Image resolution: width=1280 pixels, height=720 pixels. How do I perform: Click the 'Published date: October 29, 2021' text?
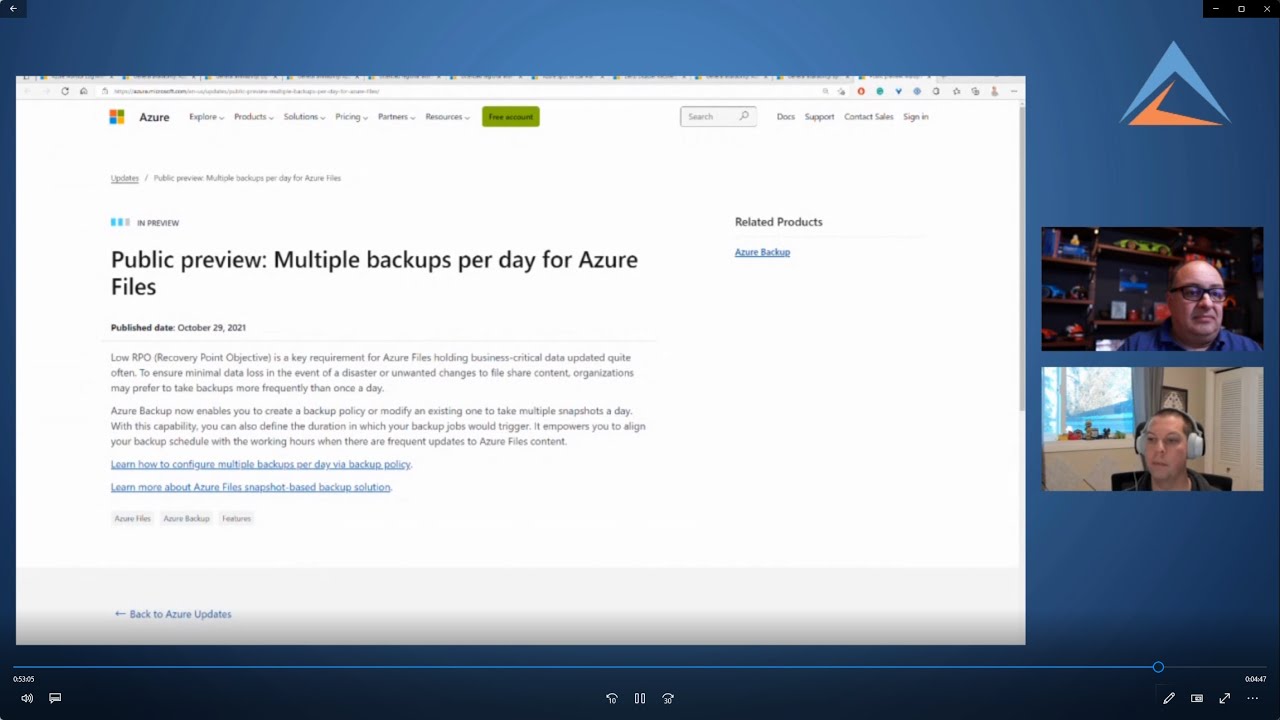(178, 327)
